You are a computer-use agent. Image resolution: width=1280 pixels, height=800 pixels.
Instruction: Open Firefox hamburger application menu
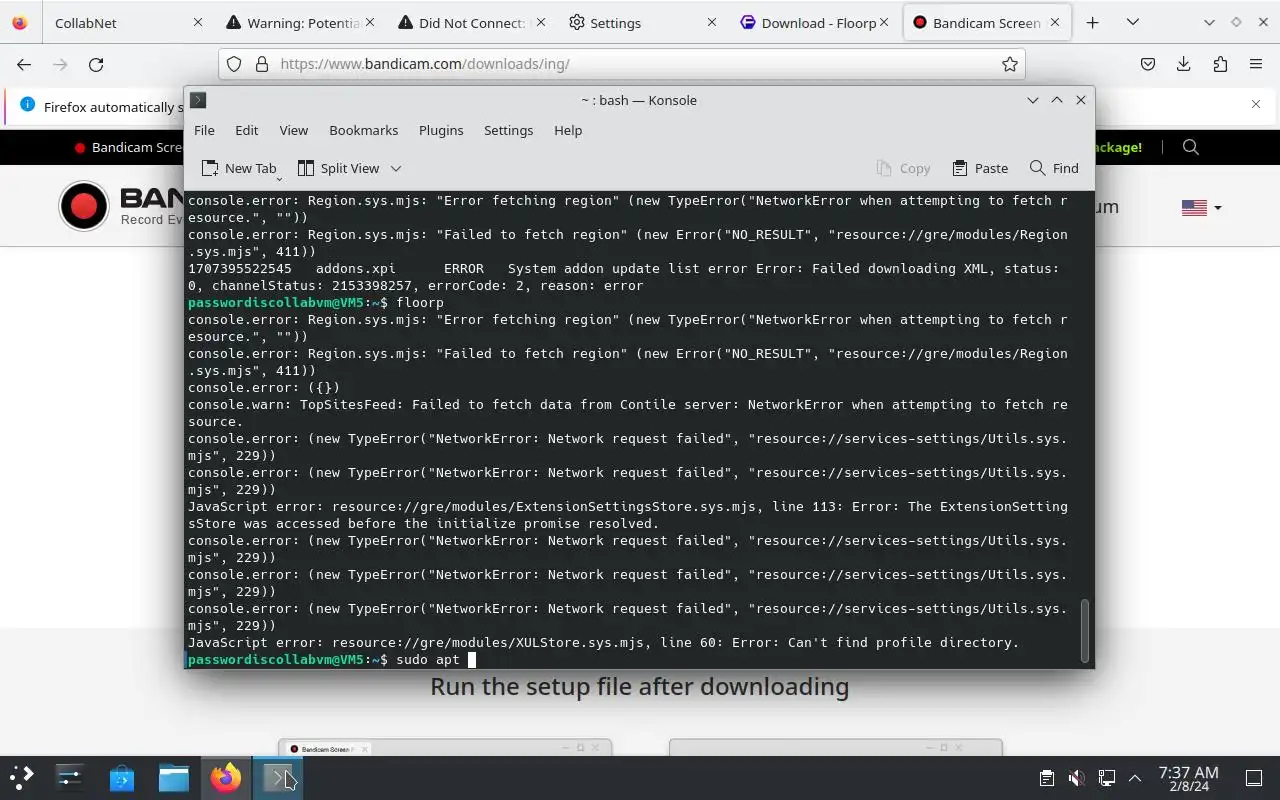[x=1256, y=64]
